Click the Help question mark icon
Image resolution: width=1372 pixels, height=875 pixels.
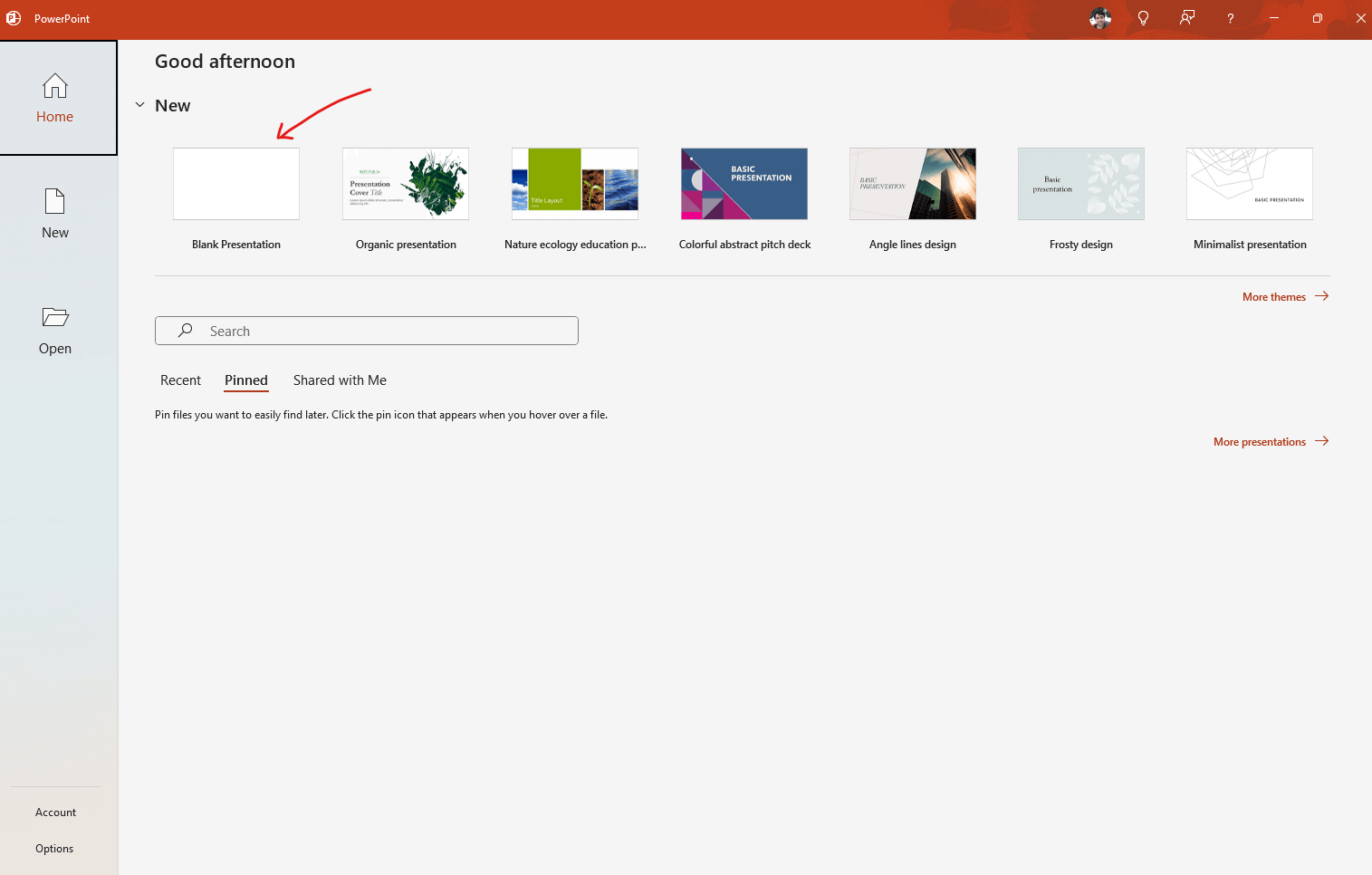(x=1230, y=18)
